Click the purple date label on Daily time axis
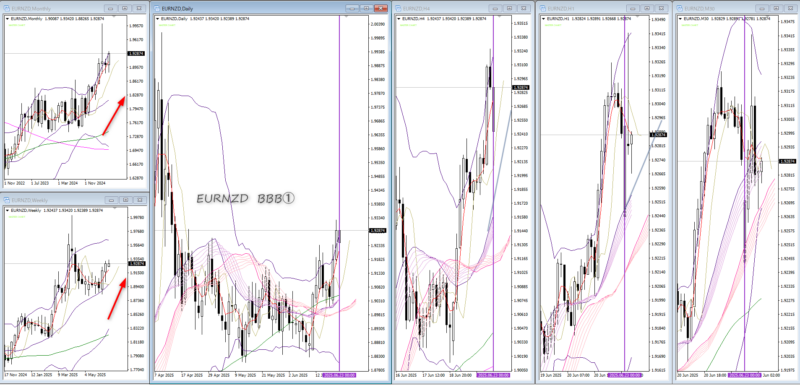Viewport: 800px width, 385px height. click(340, 375)
